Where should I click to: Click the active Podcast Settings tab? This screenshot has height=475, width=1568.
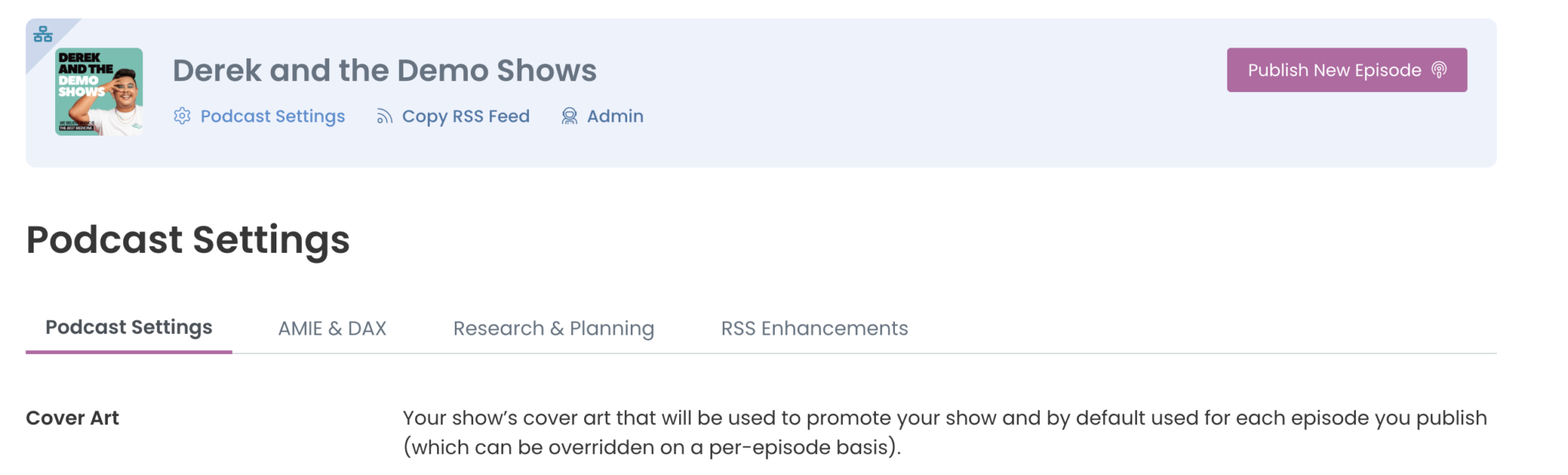click(129, 328)
